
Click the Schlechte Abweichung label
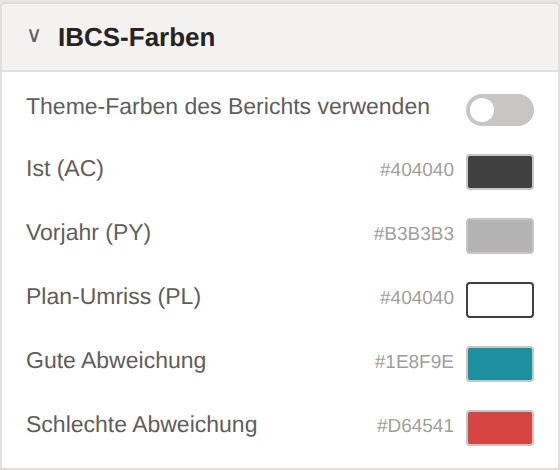click(142, 425)
